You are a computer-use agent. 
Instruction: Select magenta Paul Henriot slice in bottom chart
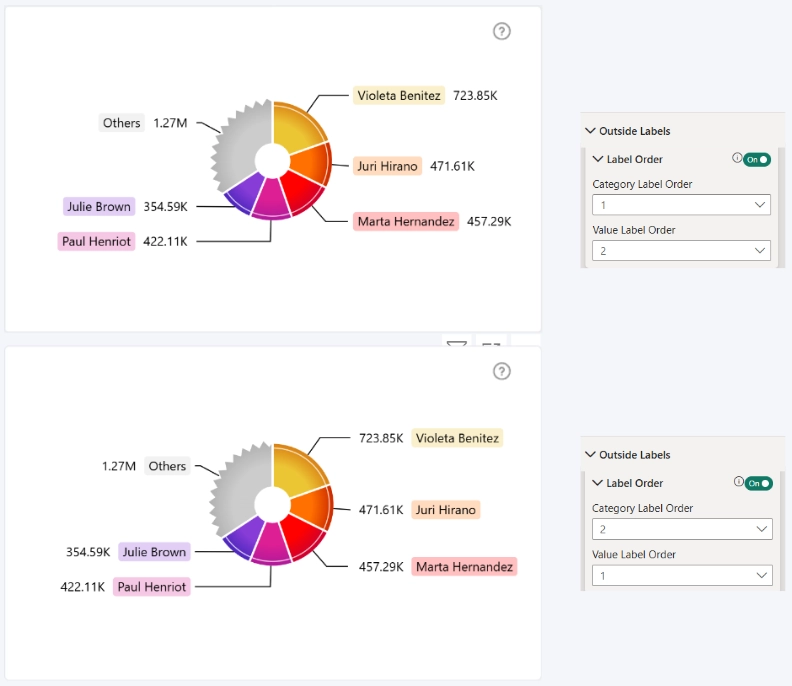[x=271, y=543]
